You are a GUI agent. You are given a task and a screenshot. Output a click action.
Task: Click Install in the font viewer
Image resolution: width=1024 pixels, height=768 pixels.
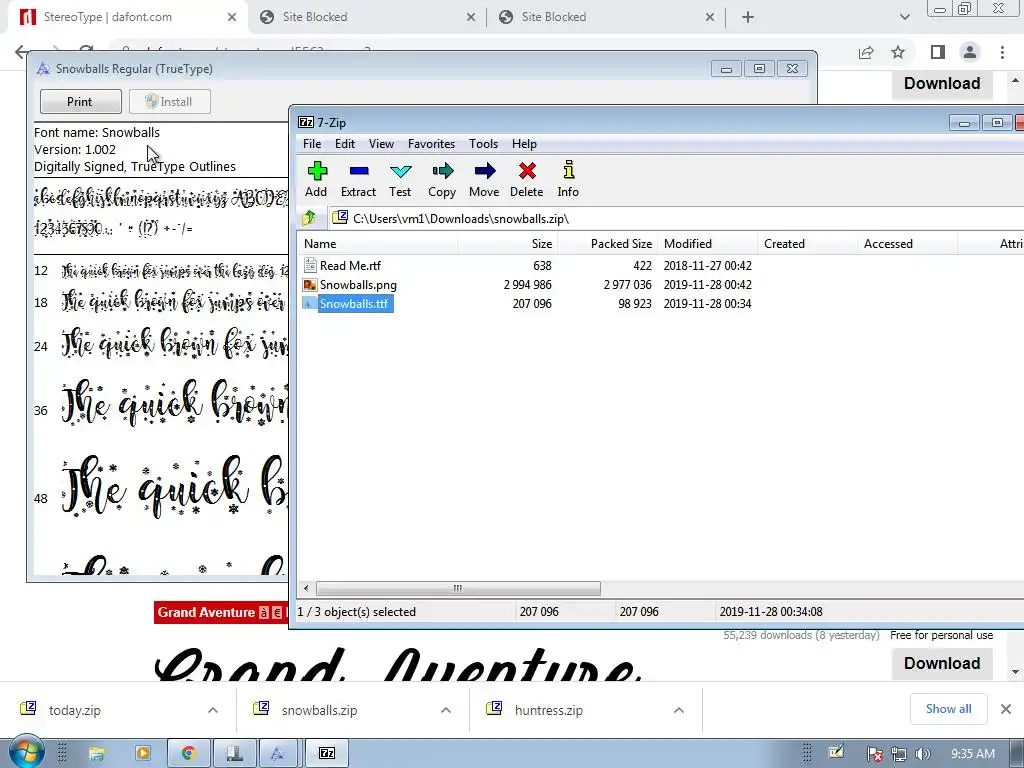click(170, 102)
